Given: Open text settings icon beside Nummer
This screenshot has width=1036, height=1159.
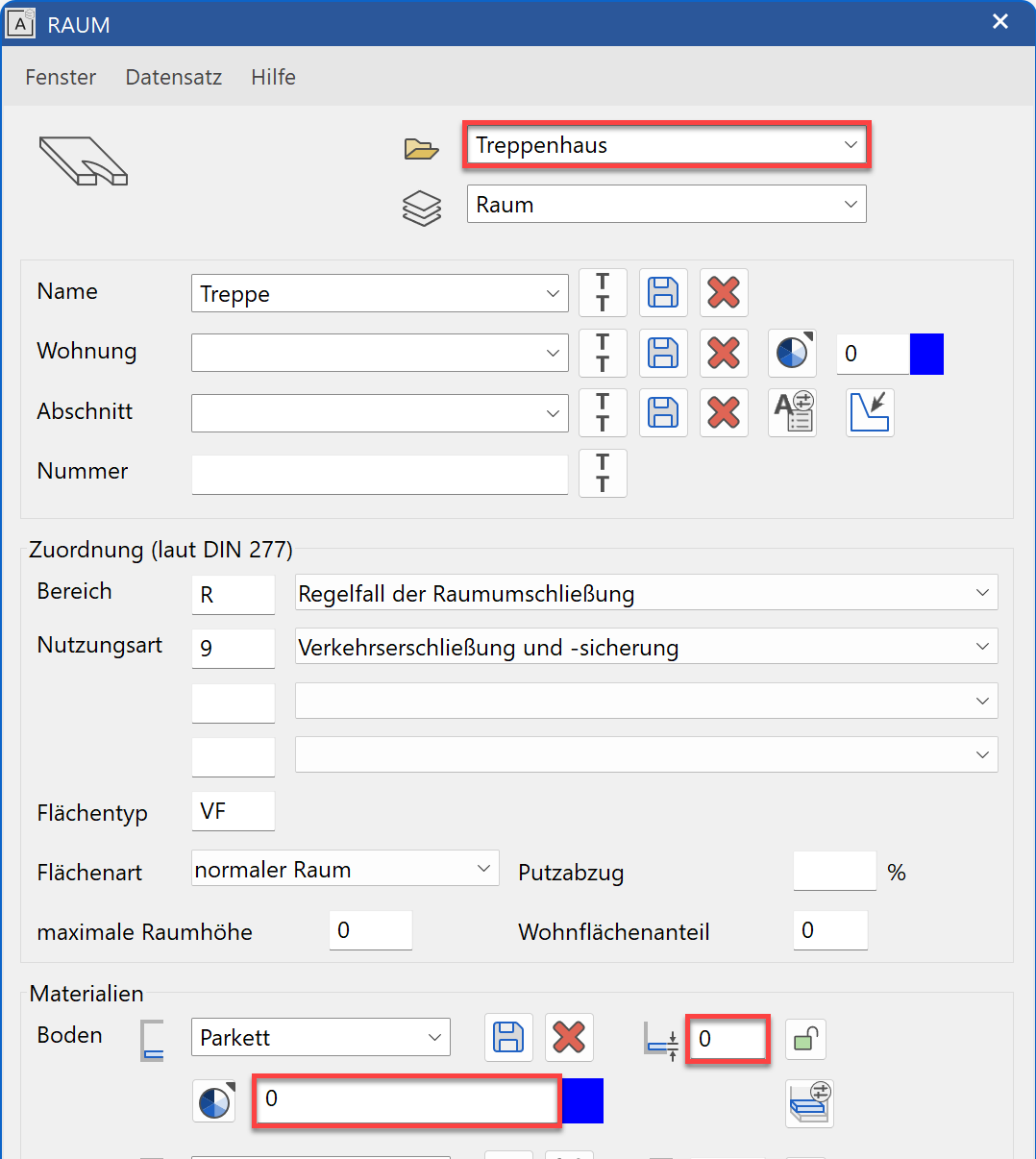Looking at the screenshot, I should pos(603,473).
